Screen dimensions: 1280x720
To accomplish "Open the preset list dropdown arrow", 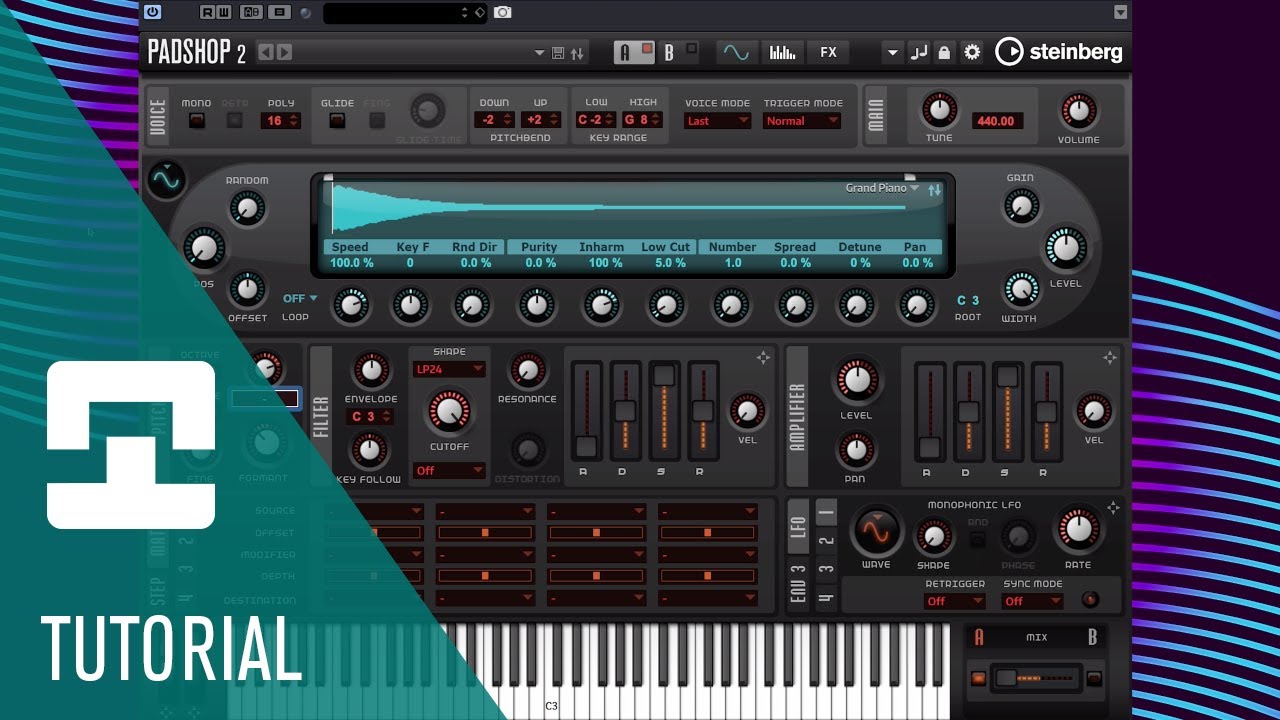I will click(540, 53).
